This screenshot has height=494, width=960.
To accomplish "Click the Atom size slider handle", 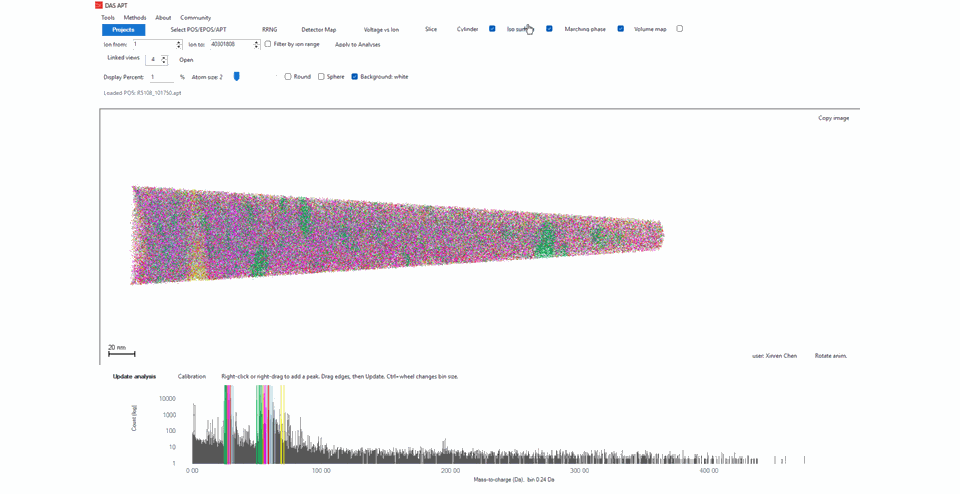I will [x=236, y=77].
